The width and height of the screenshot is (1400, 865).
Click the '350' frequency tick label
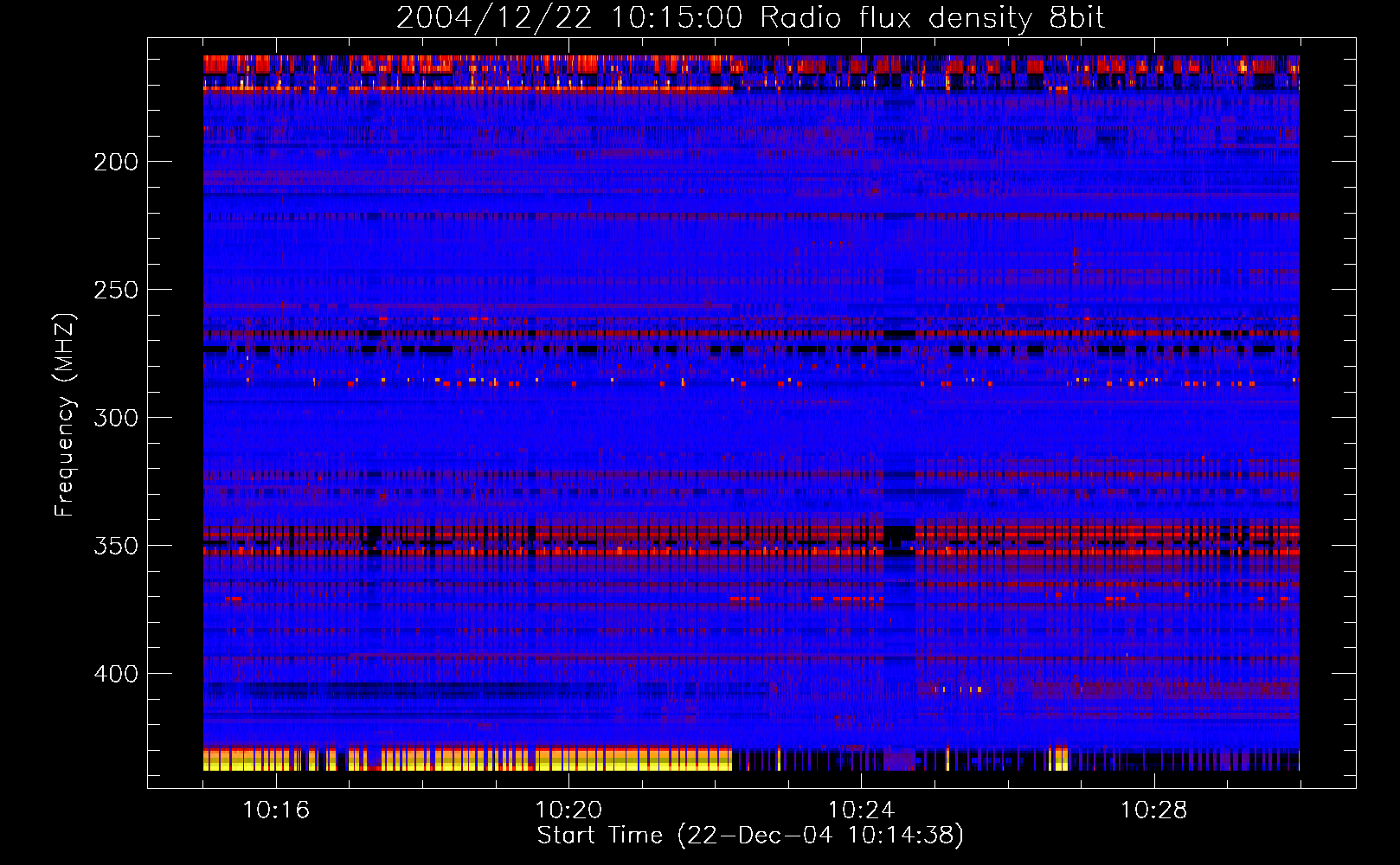point(116,546)
